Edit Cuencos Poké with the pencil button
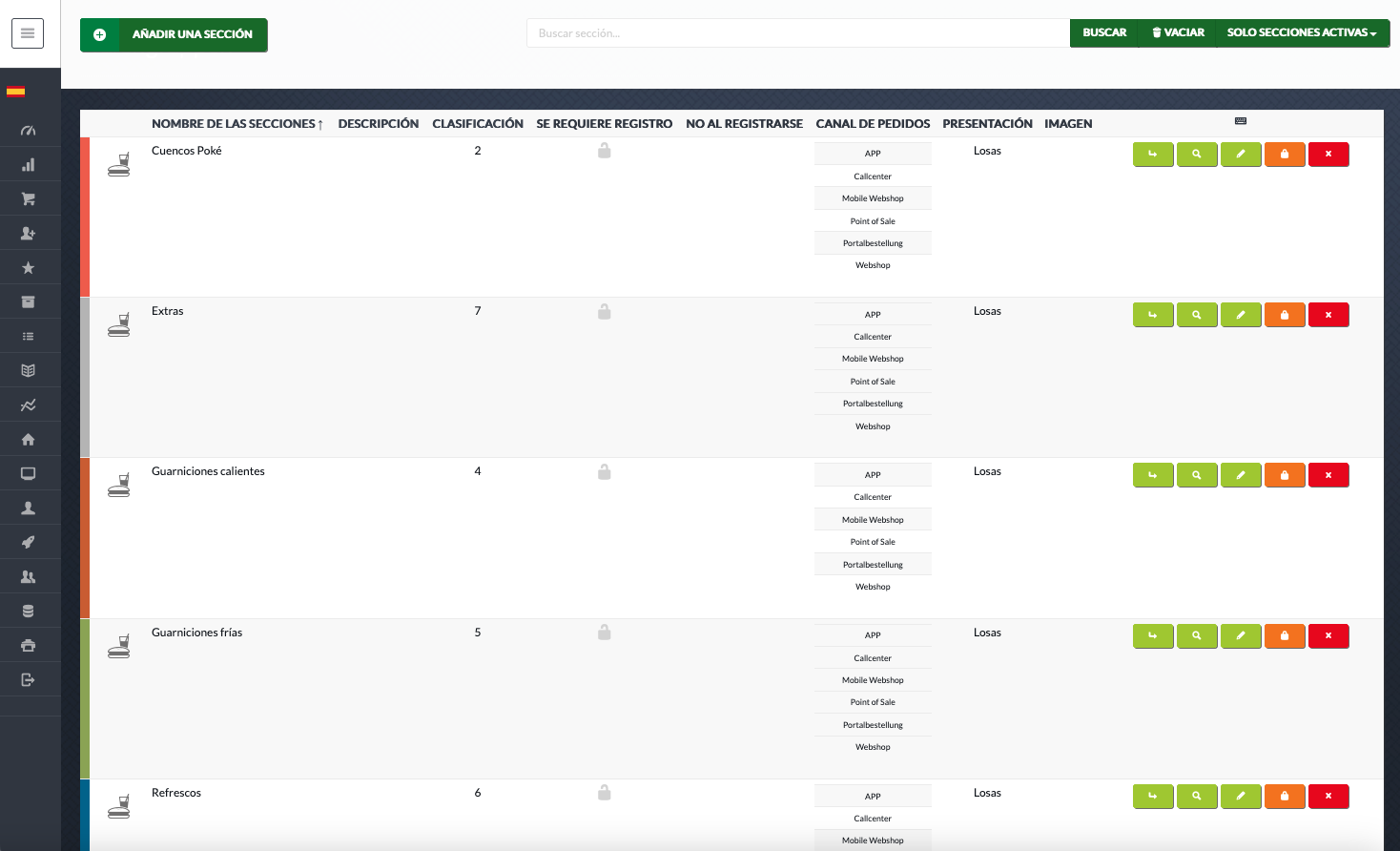This screenshot has width=1400, height=851. [1241, 155]
